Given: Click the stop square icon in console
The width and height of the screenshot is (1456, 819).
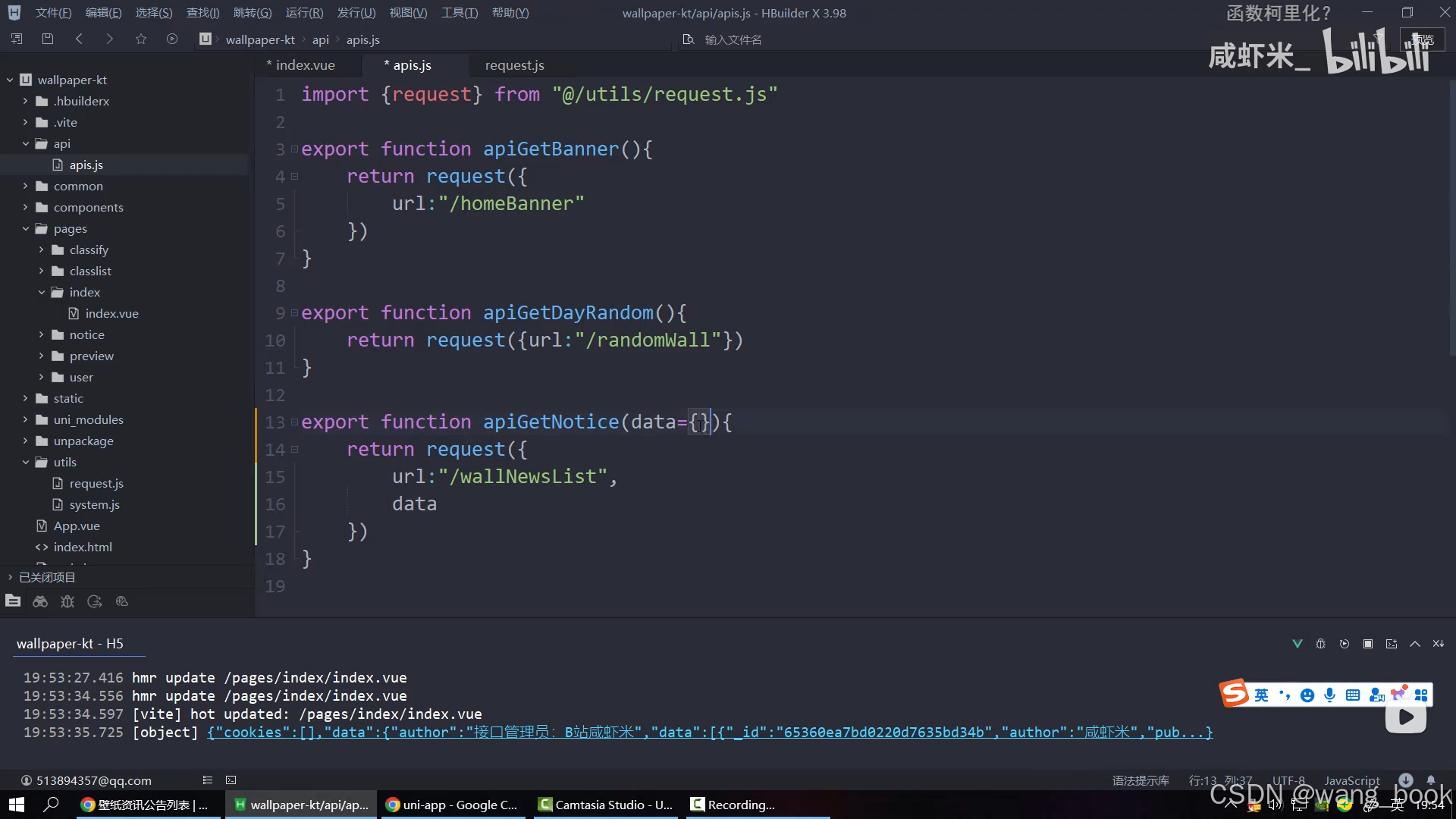Looking at the screenshot, I should pyautogui.click(x=1368, y=644).
